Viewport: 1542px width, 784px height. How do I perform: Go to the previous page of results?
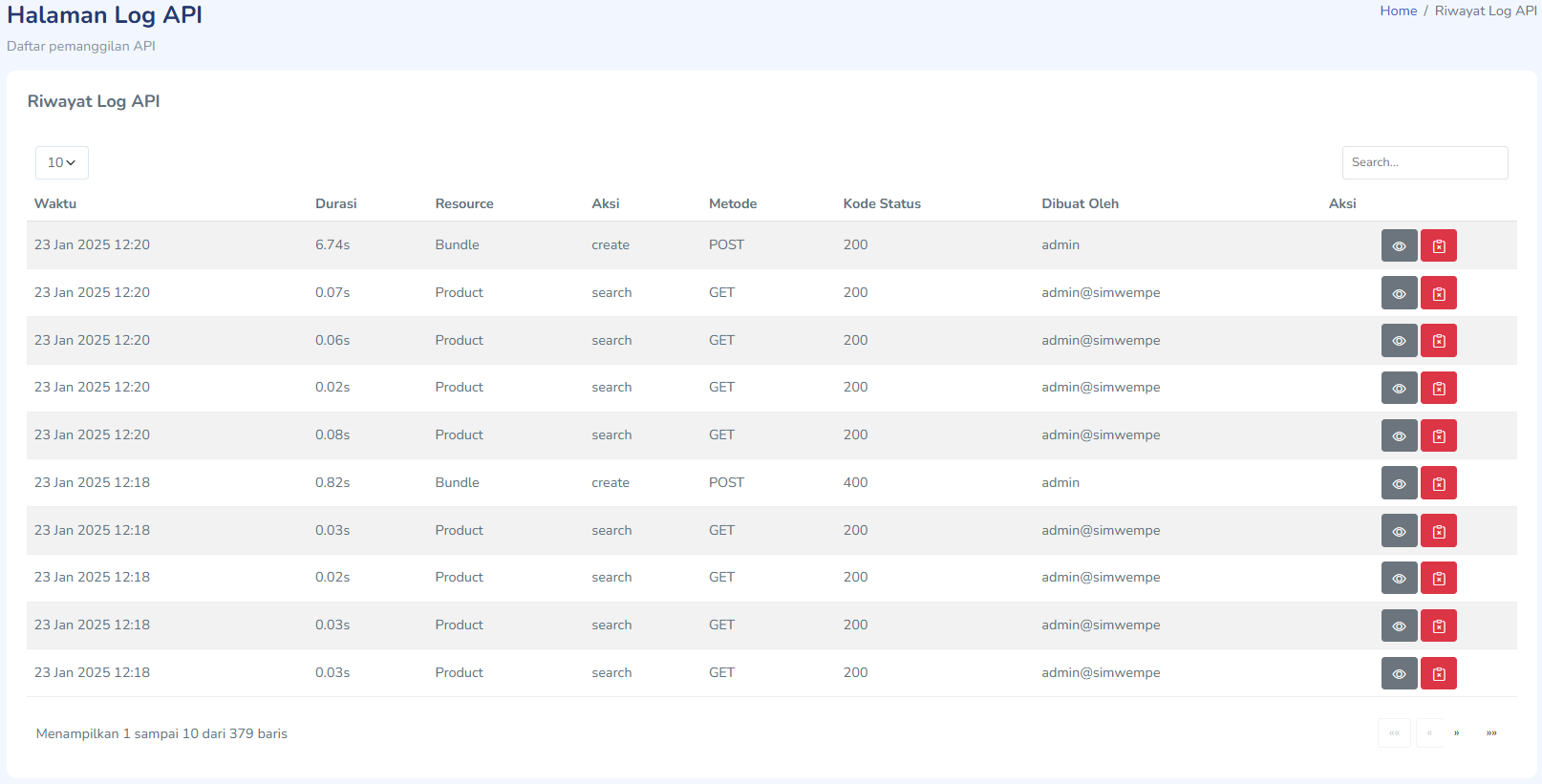1429,733
